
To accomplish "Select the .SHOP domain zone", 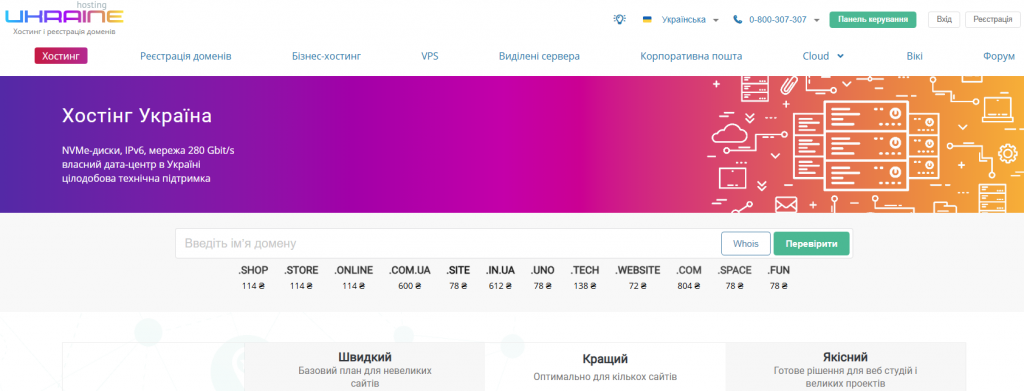I will coord(252,270).
